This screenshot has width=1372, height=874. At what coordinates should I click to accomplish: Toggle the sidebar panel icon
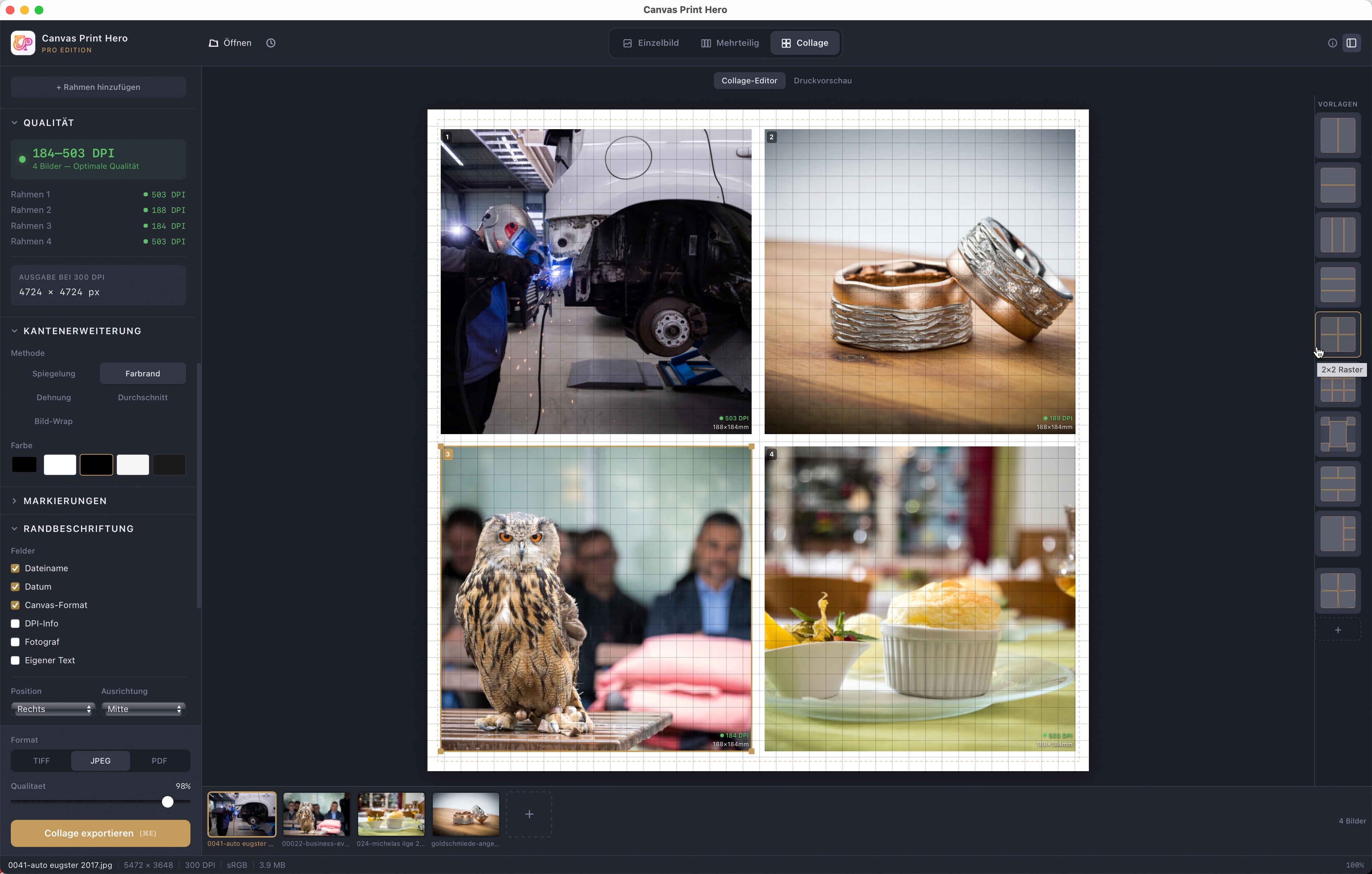[x=1351, y=43]
